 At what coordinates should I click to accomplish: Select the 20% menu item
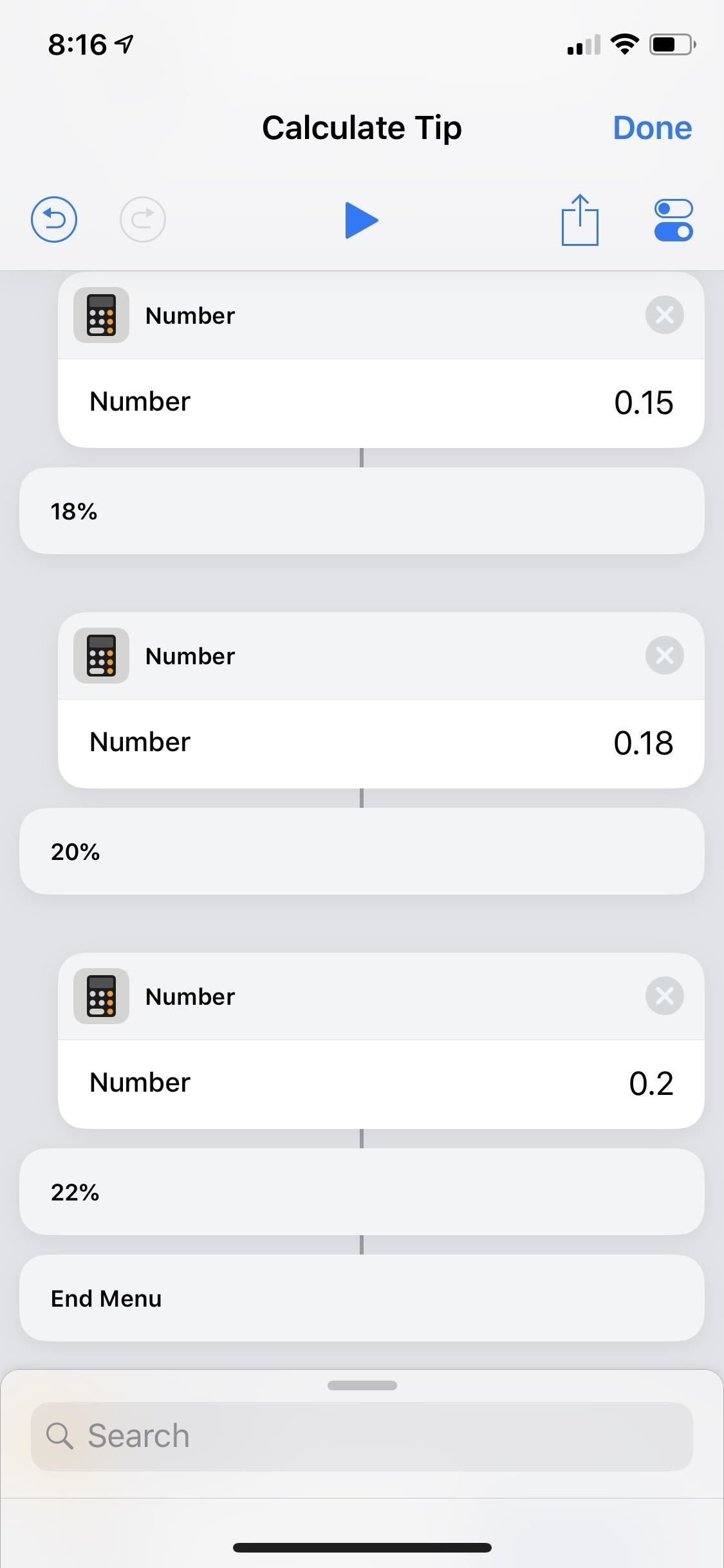362,852
